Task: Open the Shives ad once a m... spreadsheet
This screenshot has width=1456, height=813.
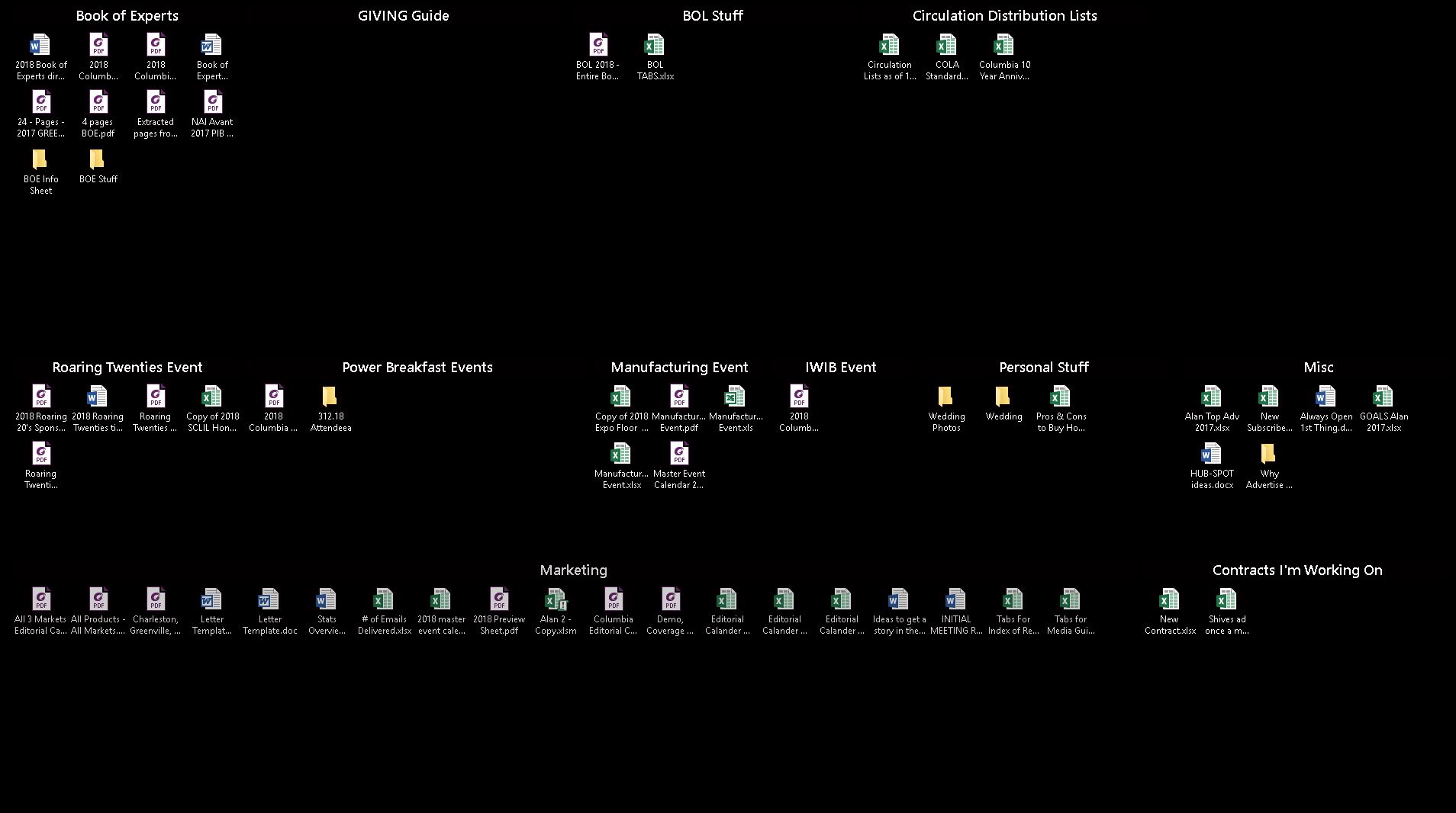Action: [1226, 611]
